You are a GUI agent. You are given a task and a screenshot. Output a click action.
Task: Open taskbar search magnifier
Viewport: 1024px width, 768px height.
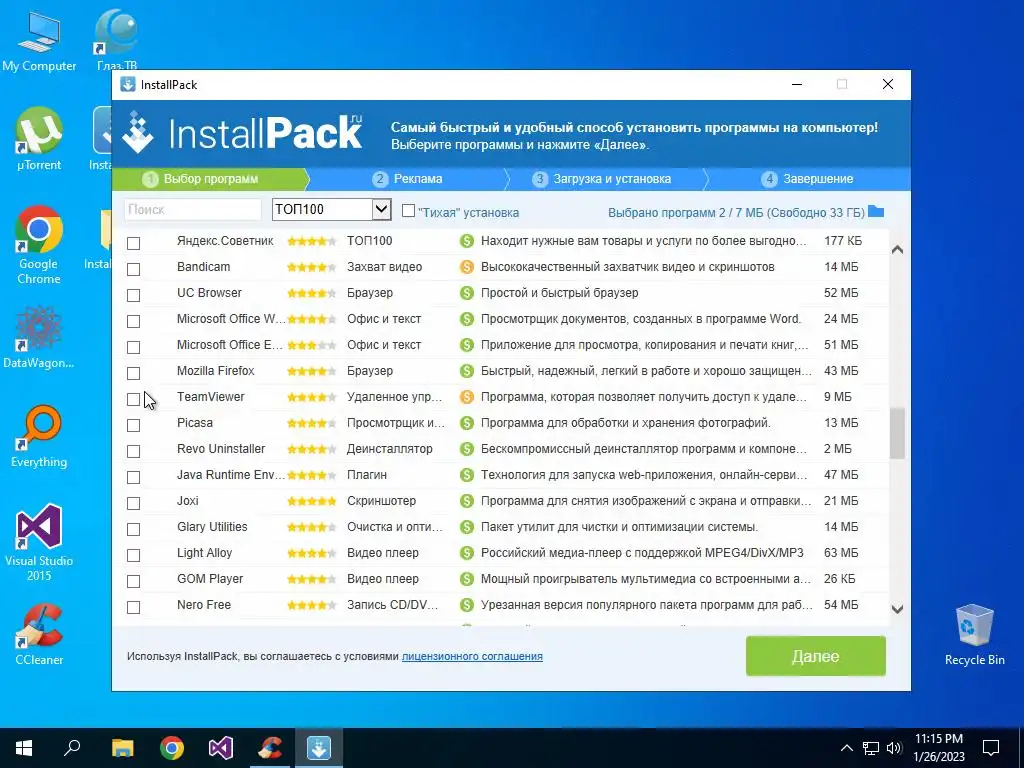tap(72, 748)
